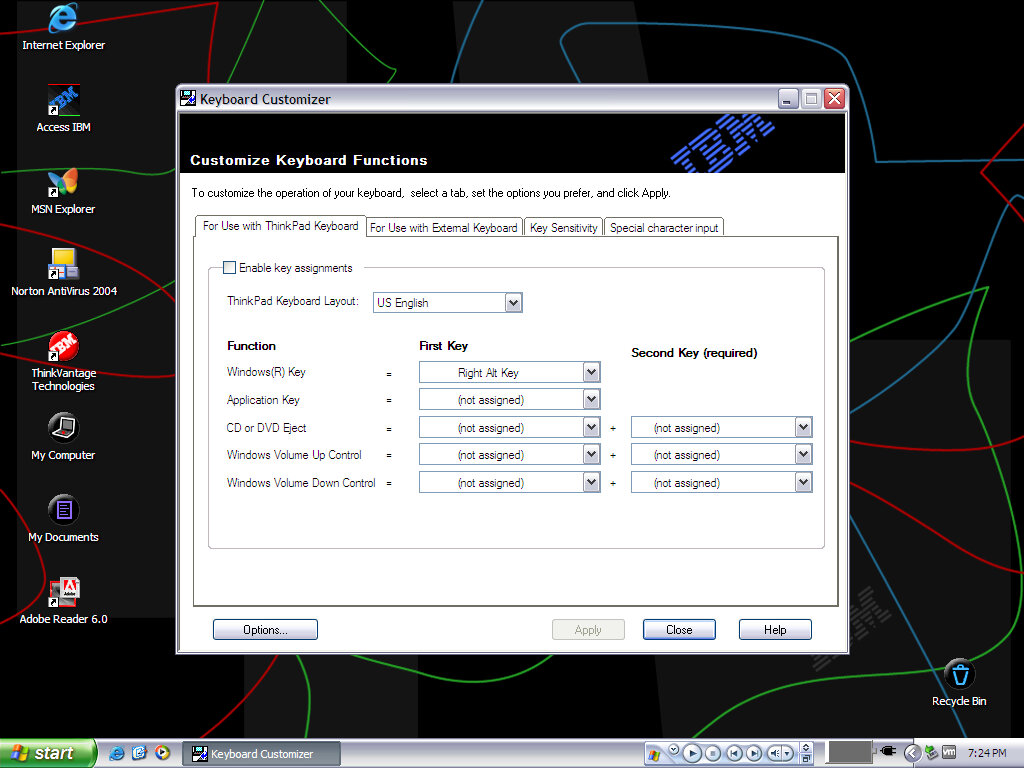This screenshot has width=1024, height=768.
Task: Open the Recycle Bin
Action: pos(958,675)
